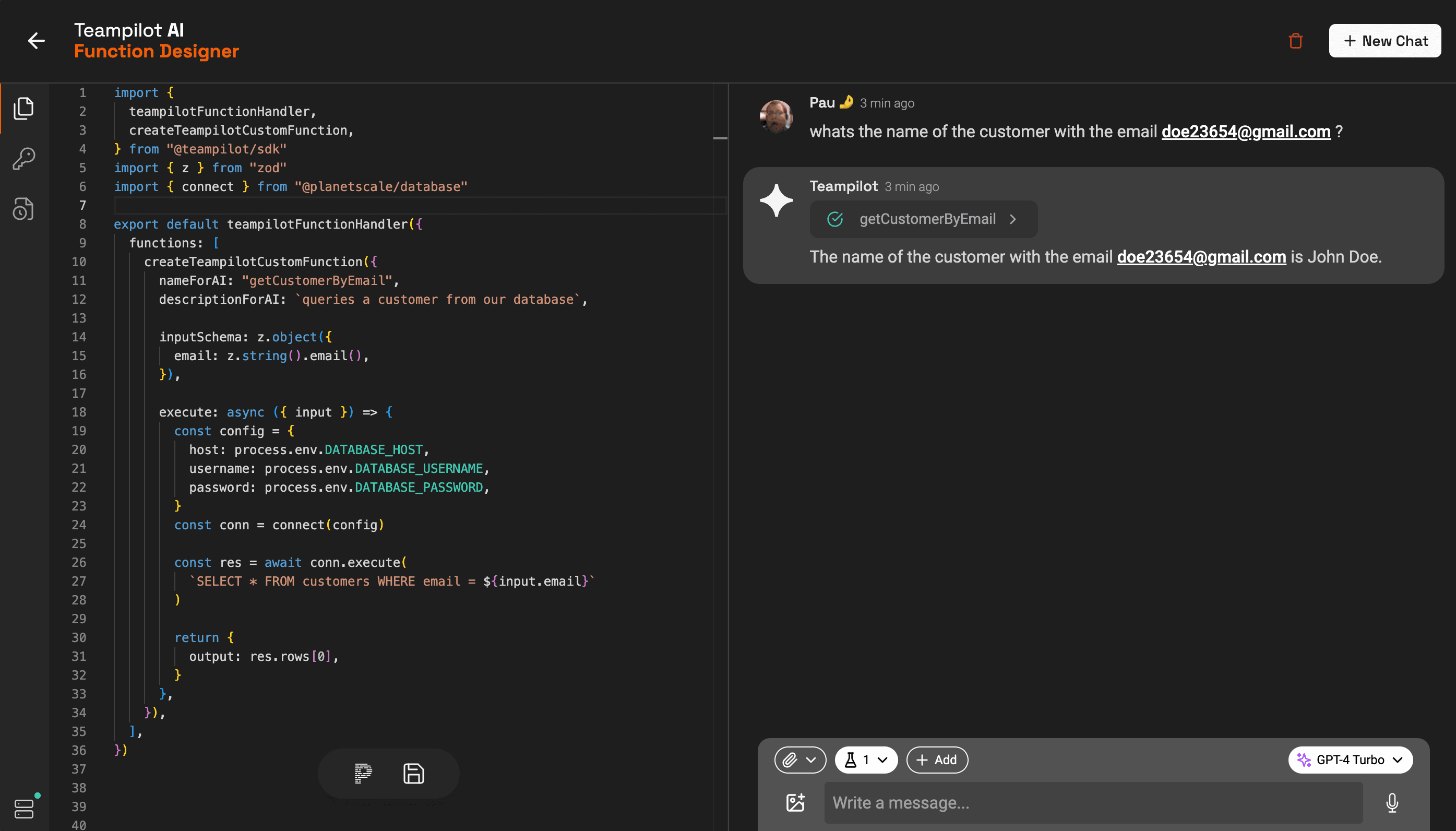Viewport: 1456px width, 831px height.
Task: Open the version history panel
Action: [23, 209]
